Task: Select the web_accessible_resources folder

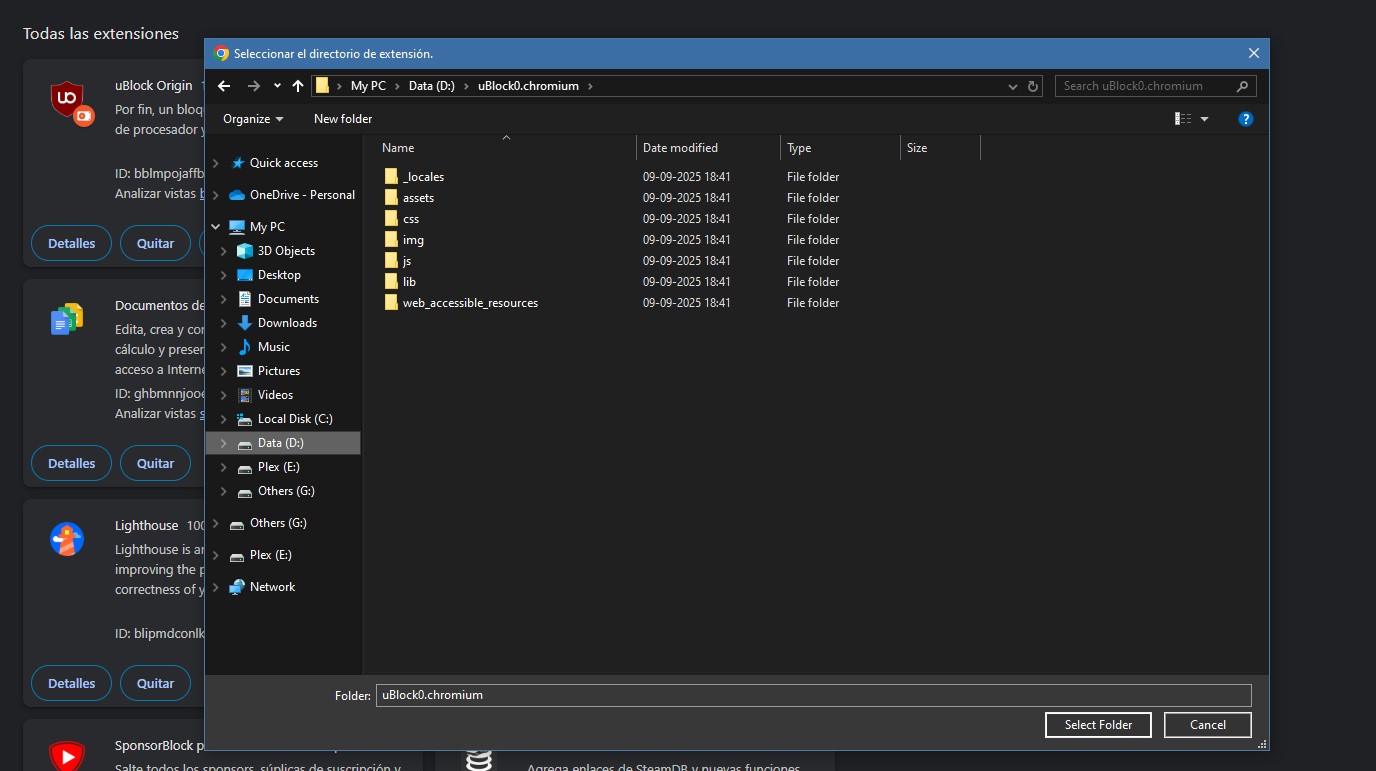Action: (469, 303)
